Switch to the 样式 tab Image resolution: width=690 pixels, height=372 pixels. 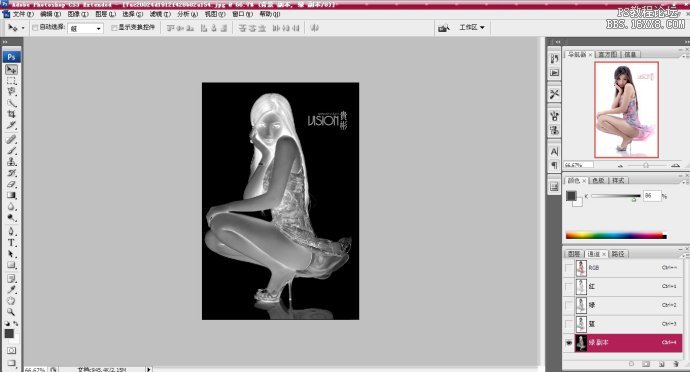coord(618,180)
